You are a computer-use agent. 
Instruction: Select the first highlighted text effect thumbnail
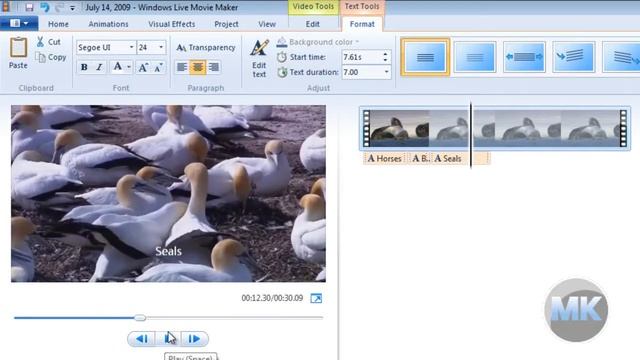425,57
